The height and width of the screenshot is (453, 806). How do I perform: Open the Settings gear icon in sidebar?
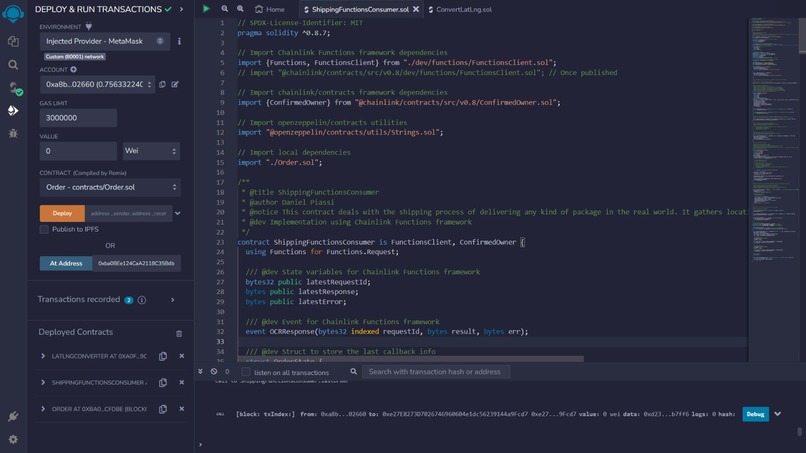[13, 439]
